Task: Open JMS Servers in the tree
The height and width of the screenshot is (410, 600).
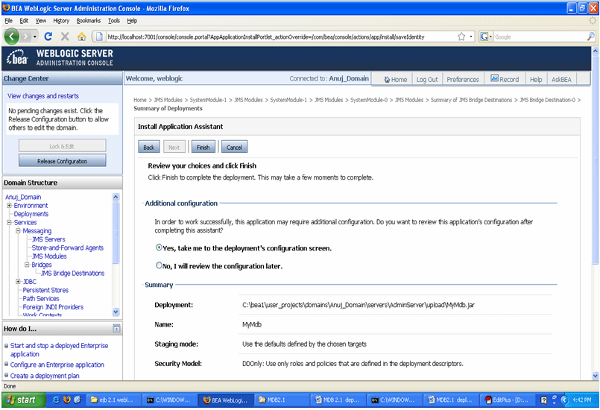Action: 49,239
